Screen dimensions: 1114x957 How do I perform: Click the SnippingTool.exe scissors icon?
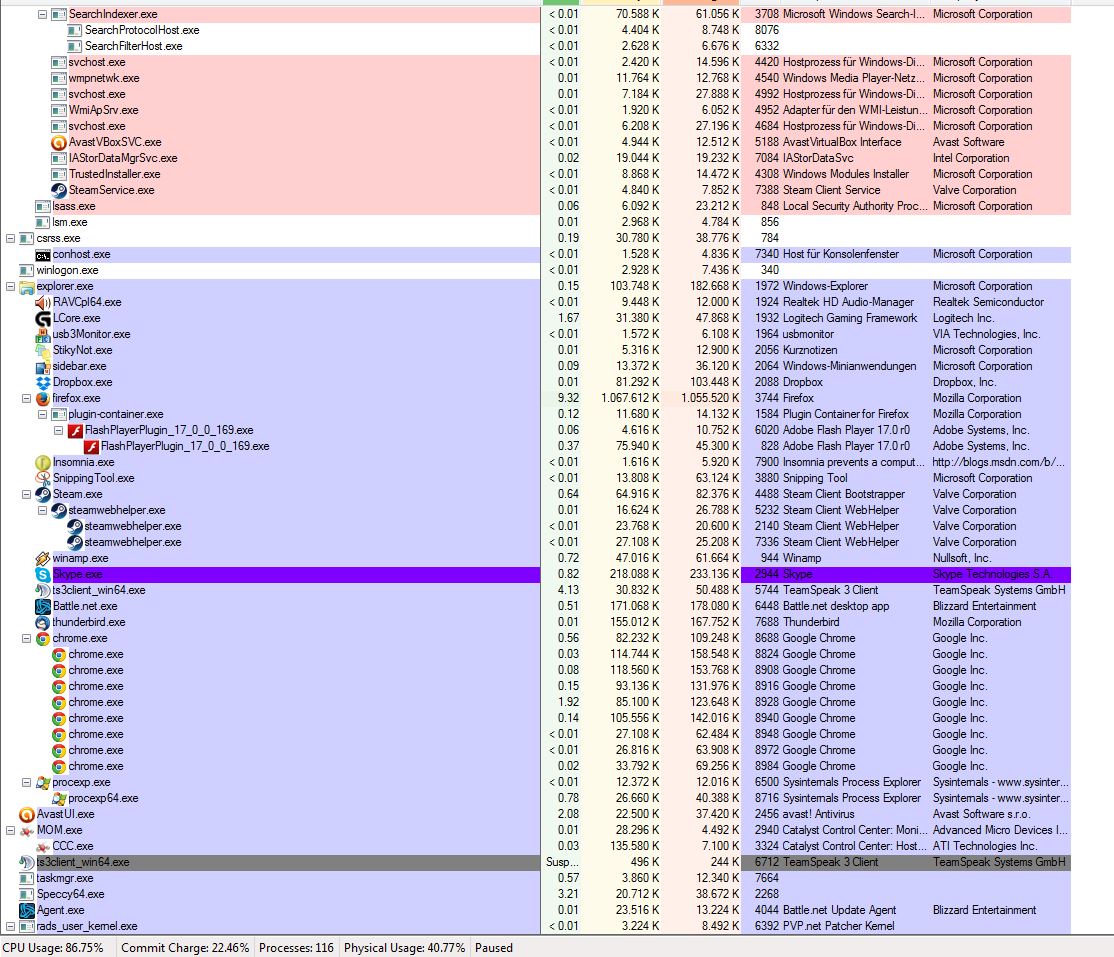pos(43,479)
